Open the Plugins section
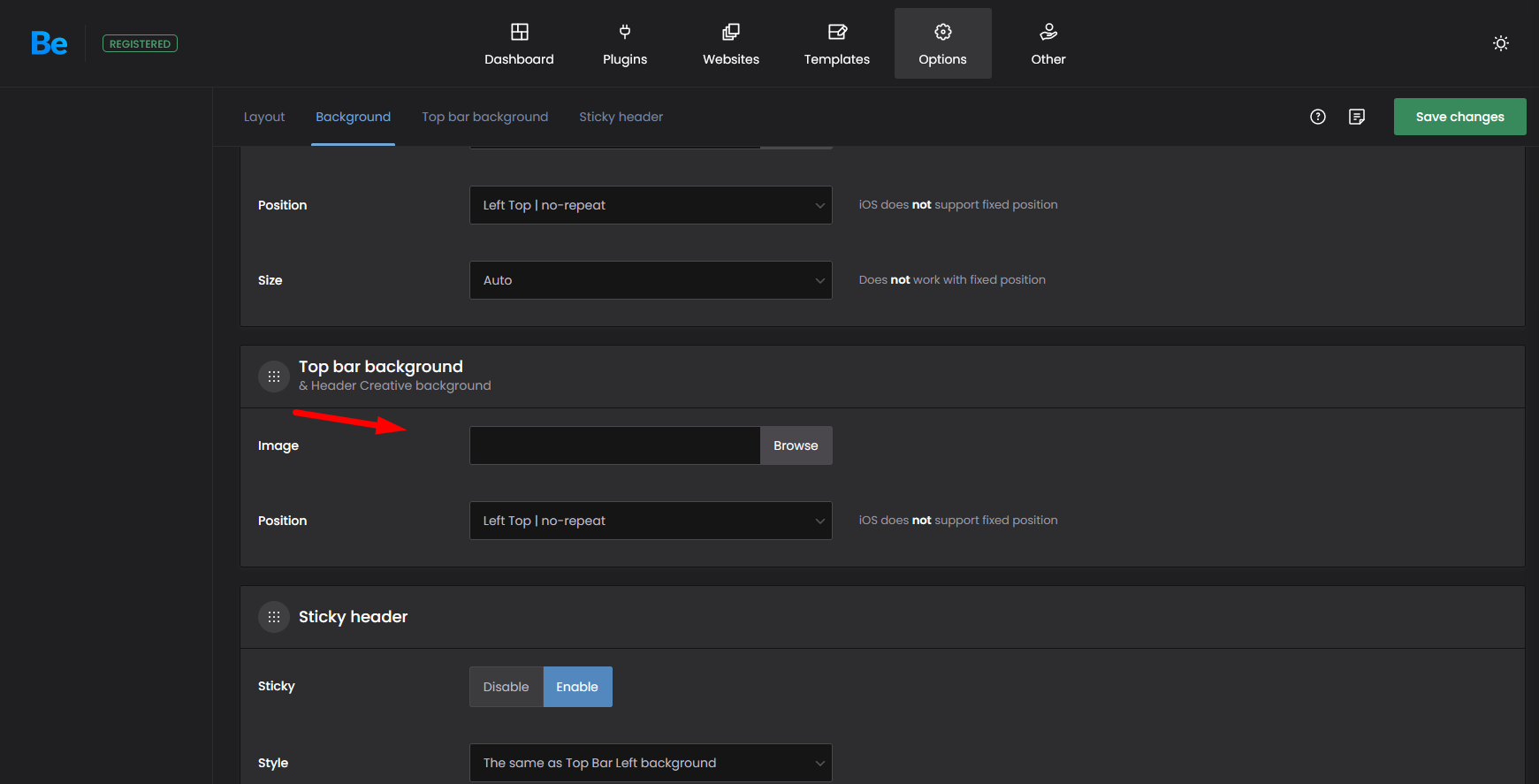Viewport: 1539px width, 784px height. [625, 43]
